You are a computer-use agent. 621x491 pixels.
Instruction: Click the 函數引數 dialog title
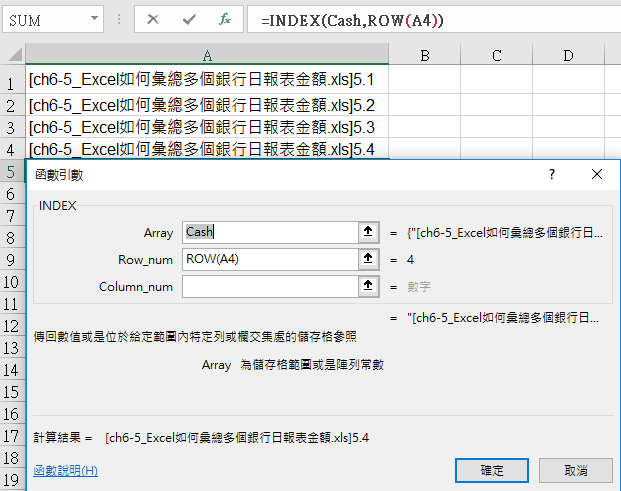point(59,175)
